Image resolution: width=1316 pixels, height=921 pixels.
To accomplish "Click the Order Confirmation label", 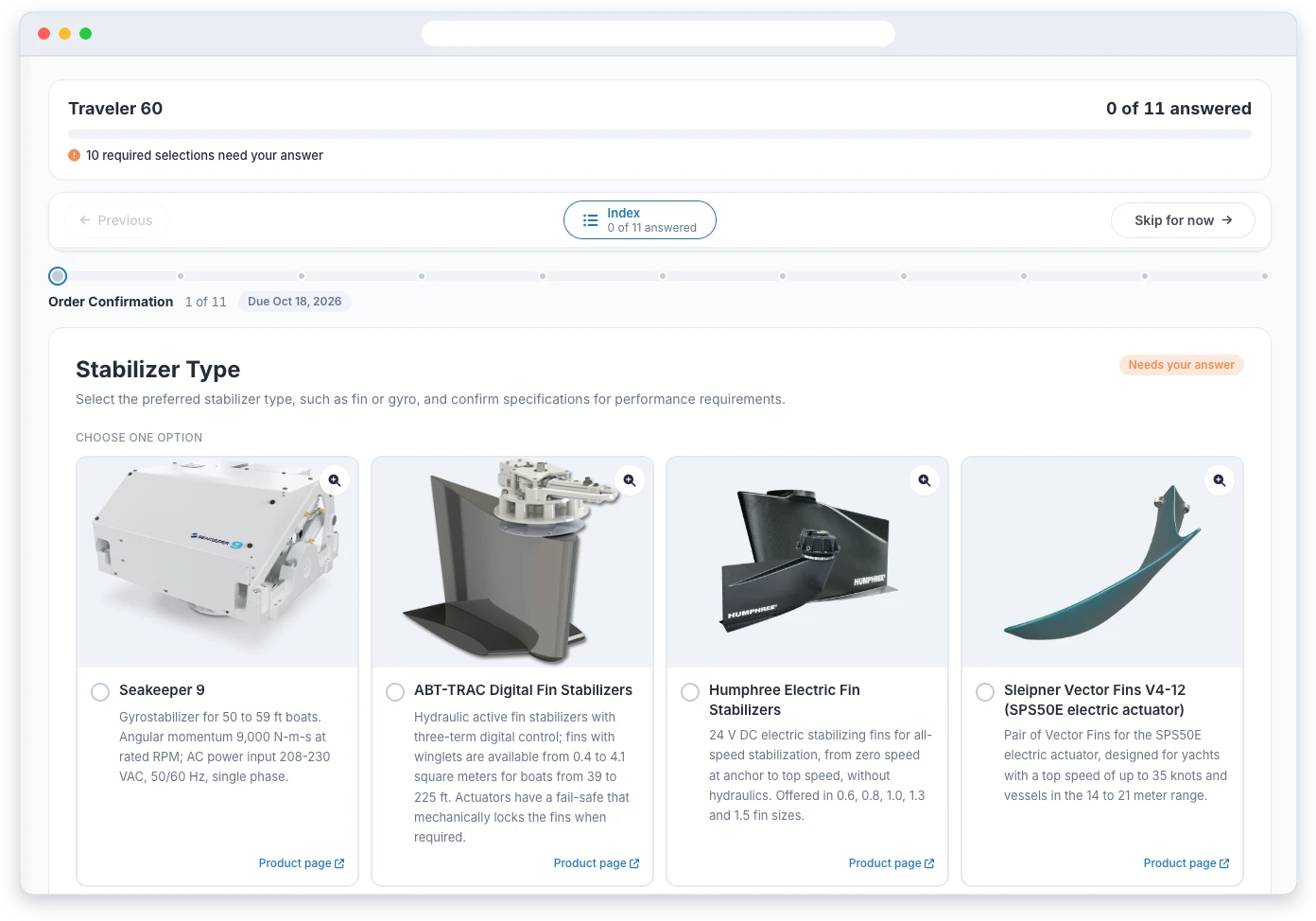I will (111, 302).
